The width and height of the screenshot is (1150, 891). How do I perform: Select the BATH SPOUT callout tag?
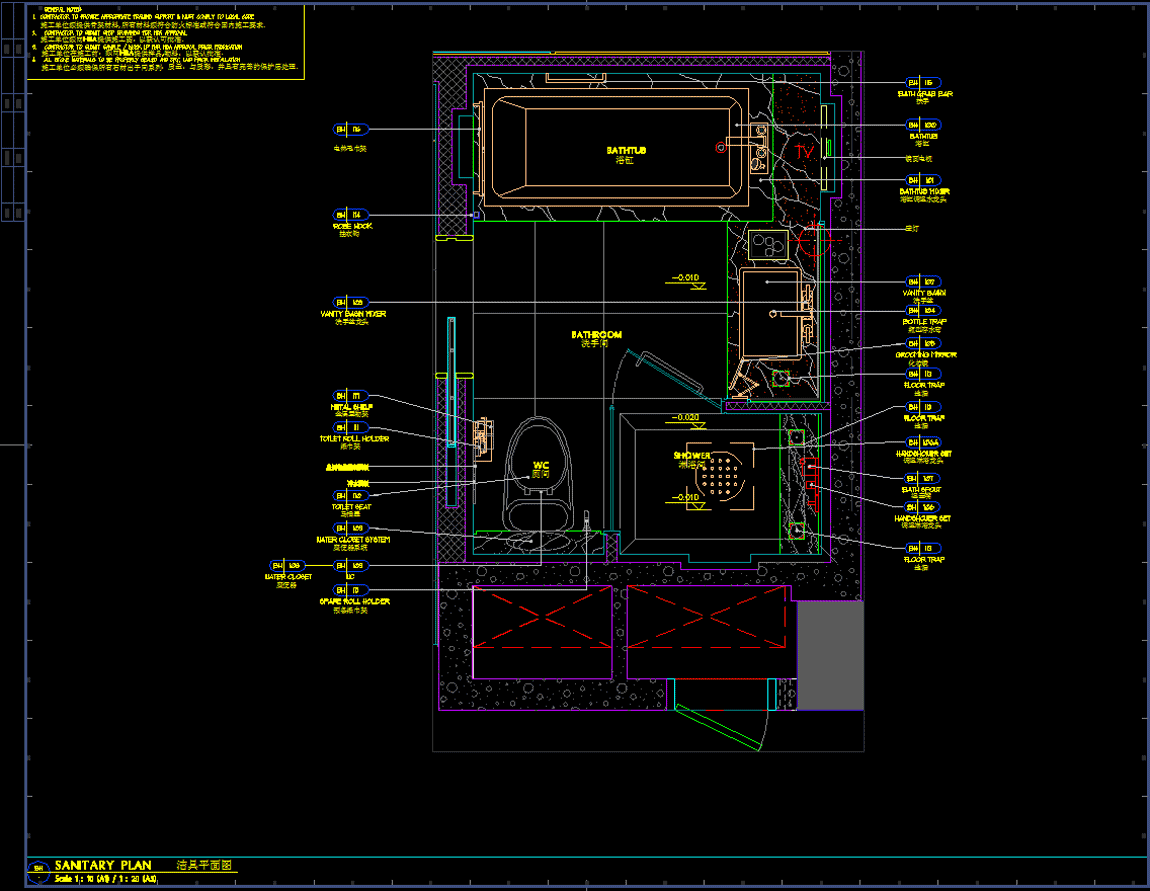[921, 479]
